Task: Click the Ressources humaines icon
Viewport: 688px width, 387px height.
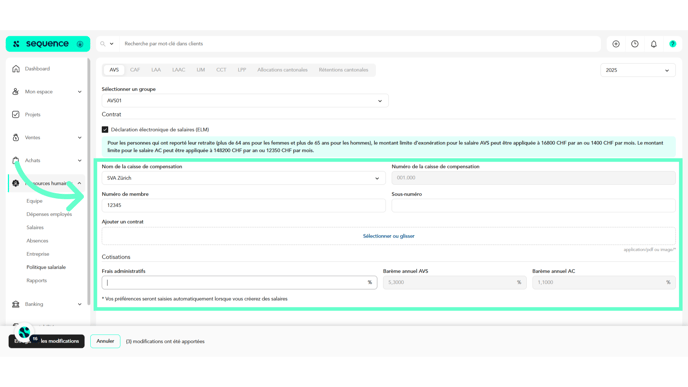Action: 16,183
